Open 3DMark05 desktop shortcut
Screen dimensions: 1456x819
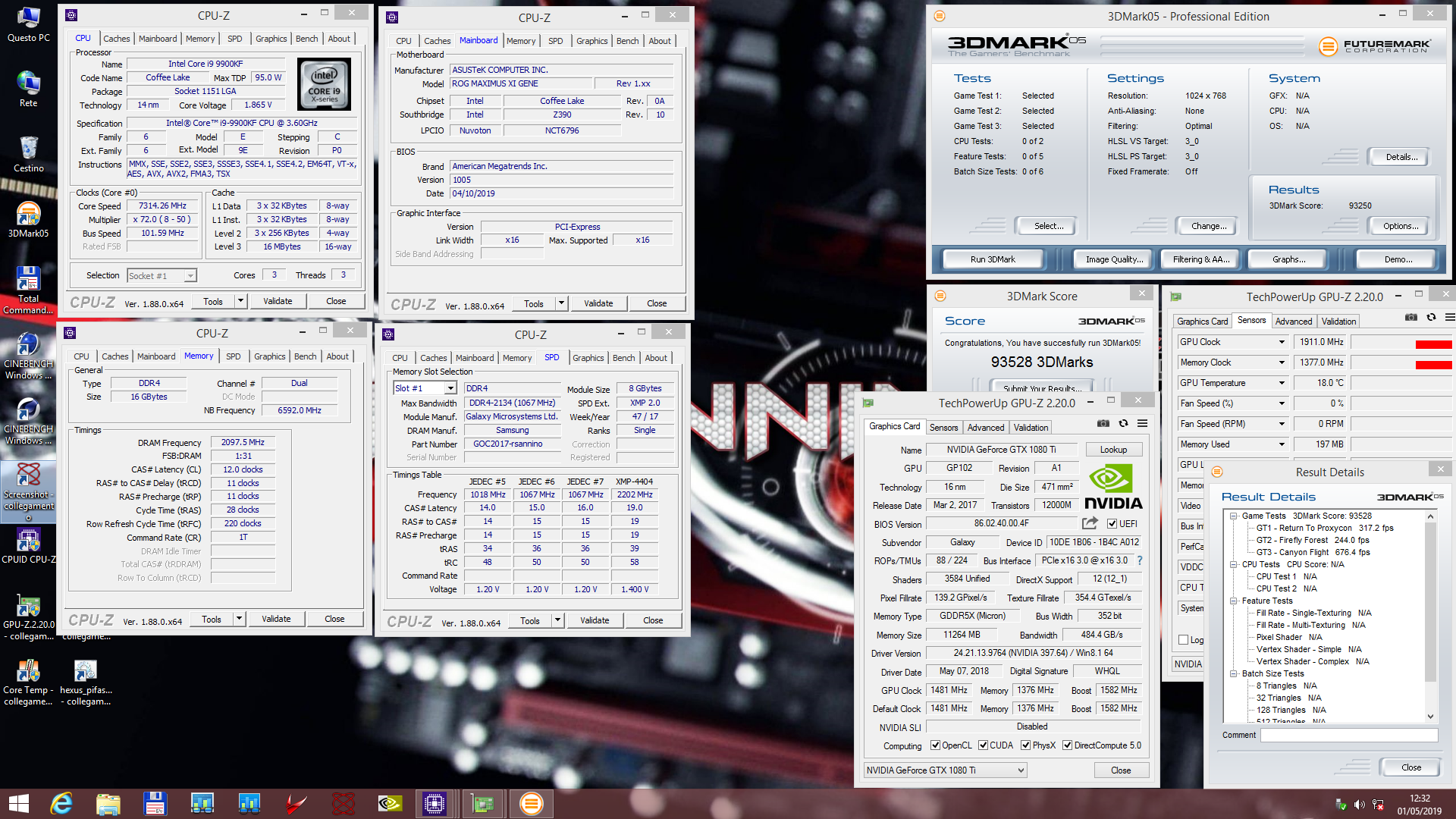click(29, 220)
